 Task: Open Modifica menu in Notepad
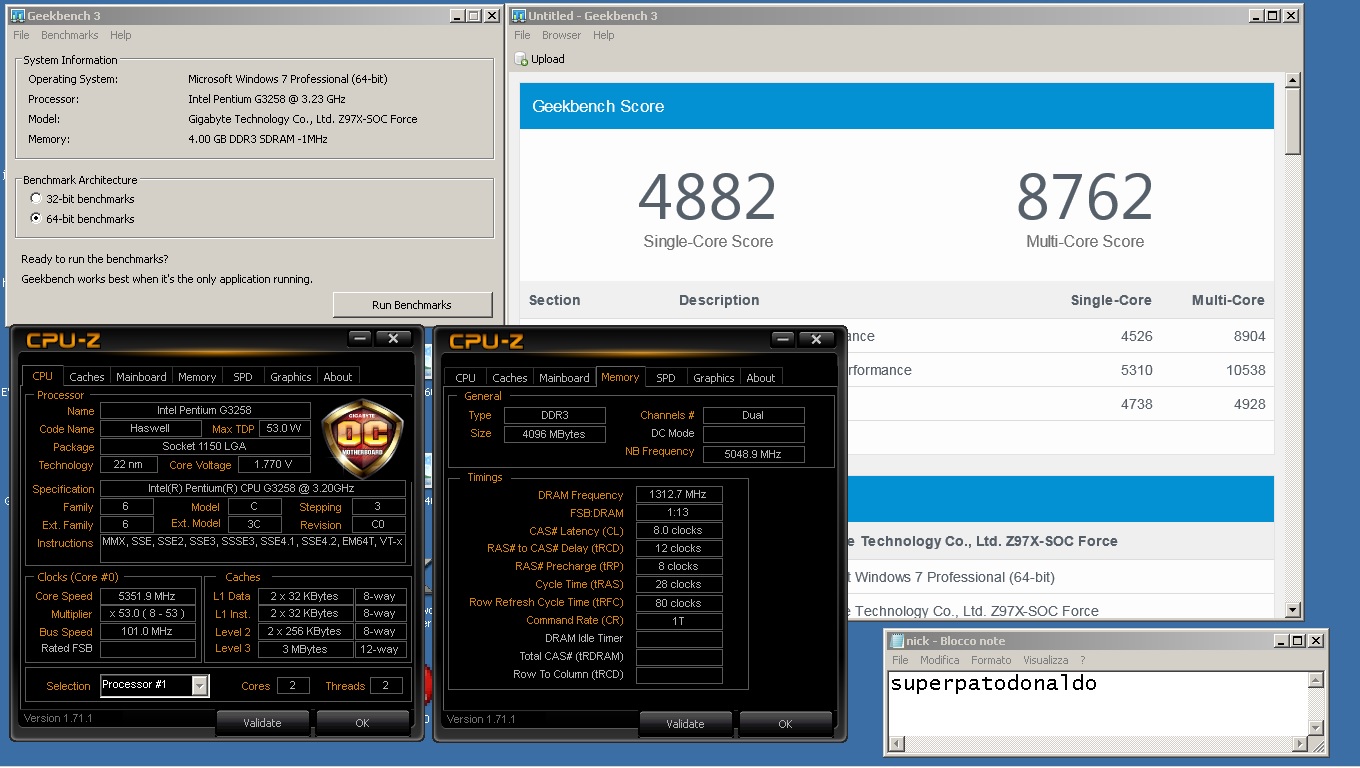coord(939,660)
